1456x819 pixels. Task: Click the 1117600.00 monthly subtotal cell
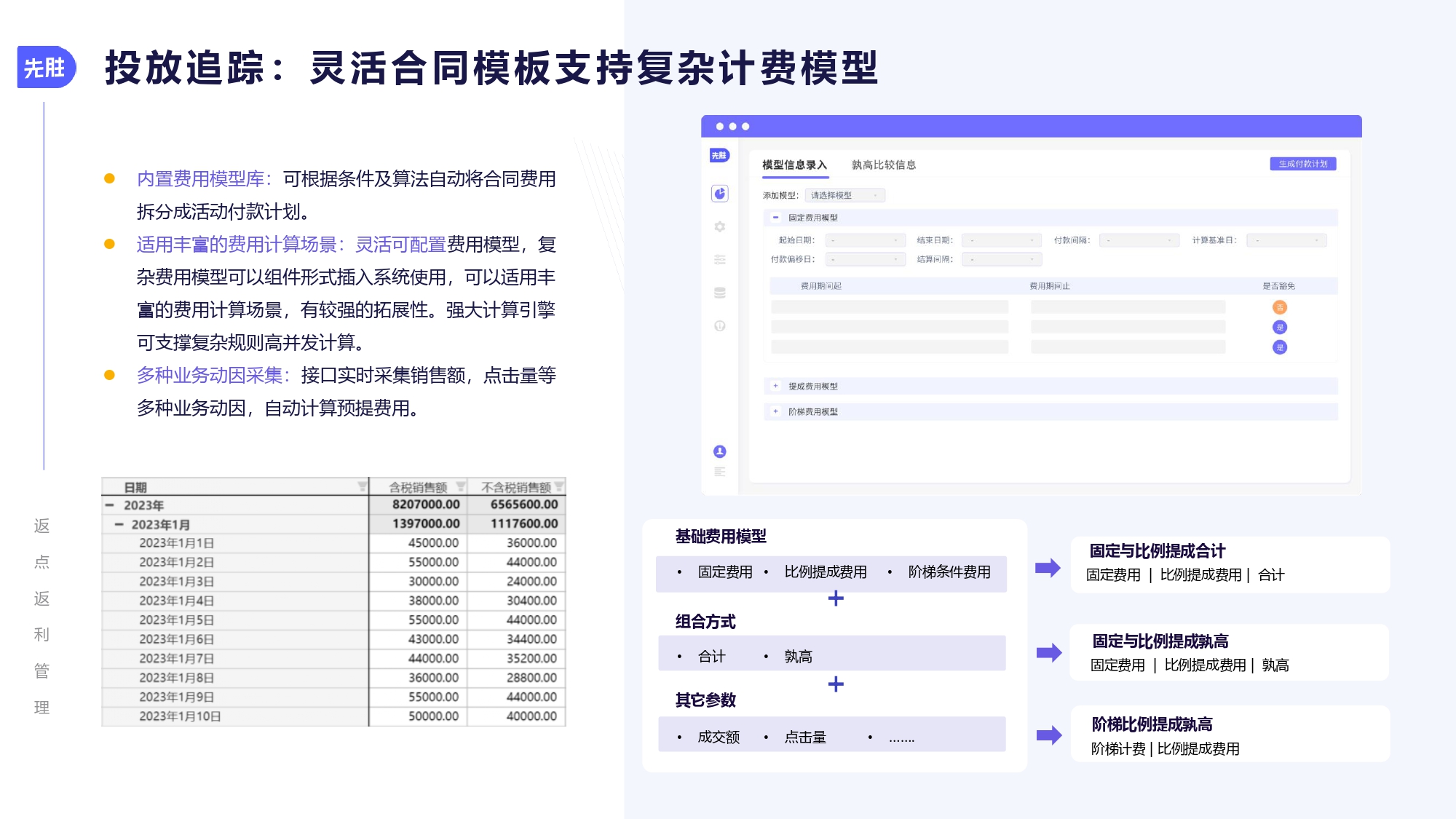point(516,523)
